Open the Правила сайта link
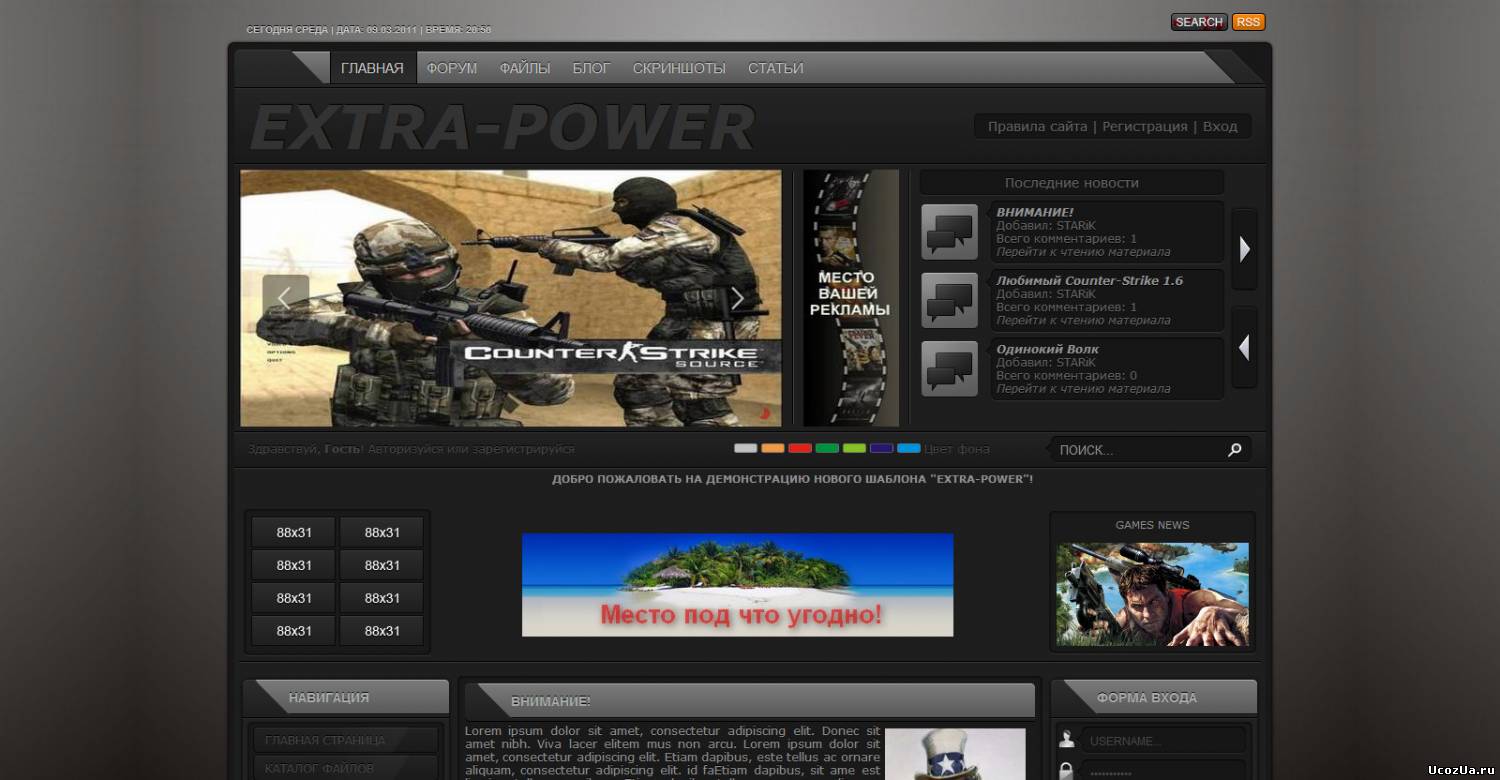The image size is (1500, 780). tap(1037, 127)
